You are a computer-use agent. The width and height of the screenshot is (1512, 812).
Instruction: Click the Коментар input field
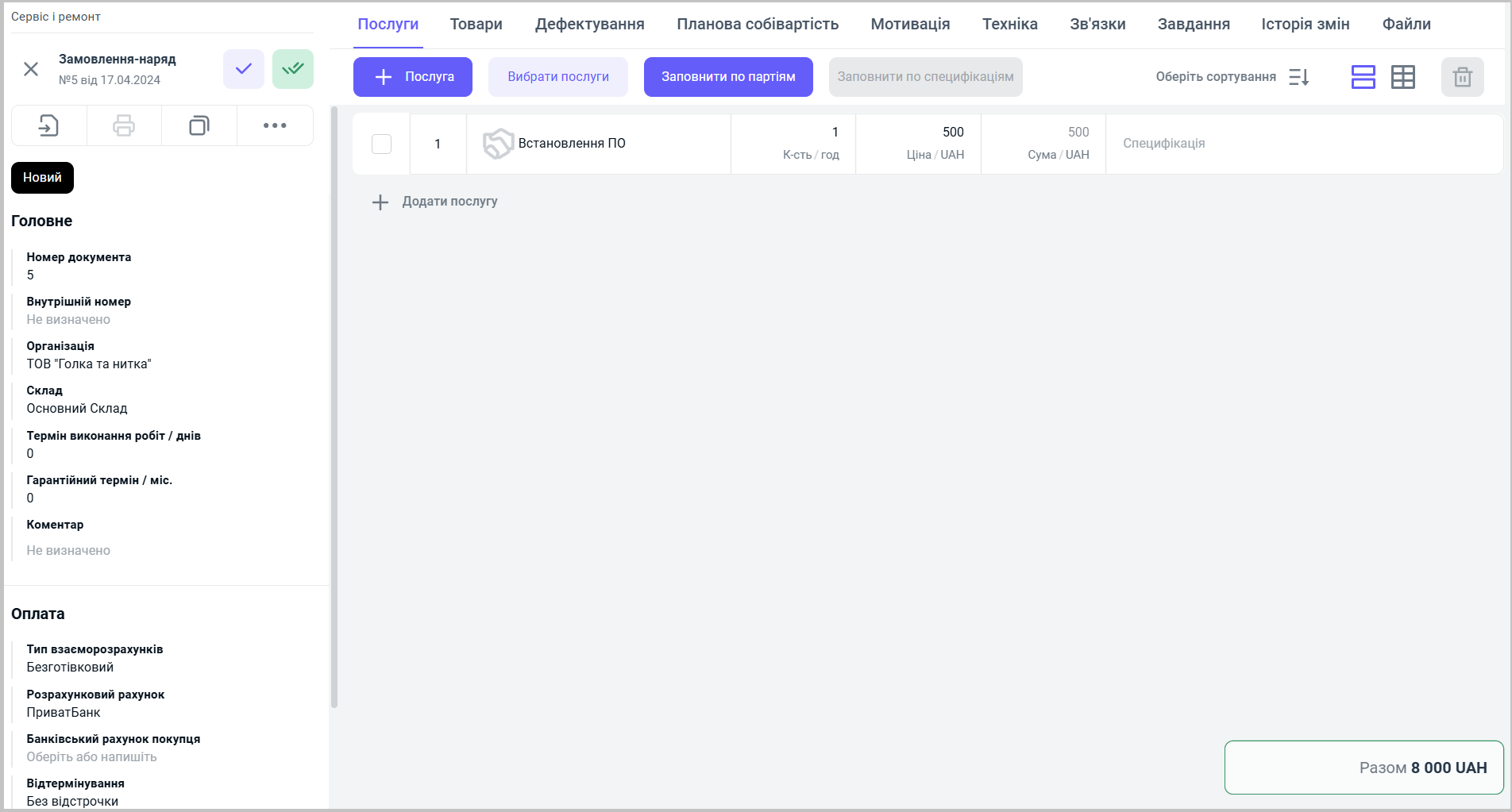tap(68, 550)
